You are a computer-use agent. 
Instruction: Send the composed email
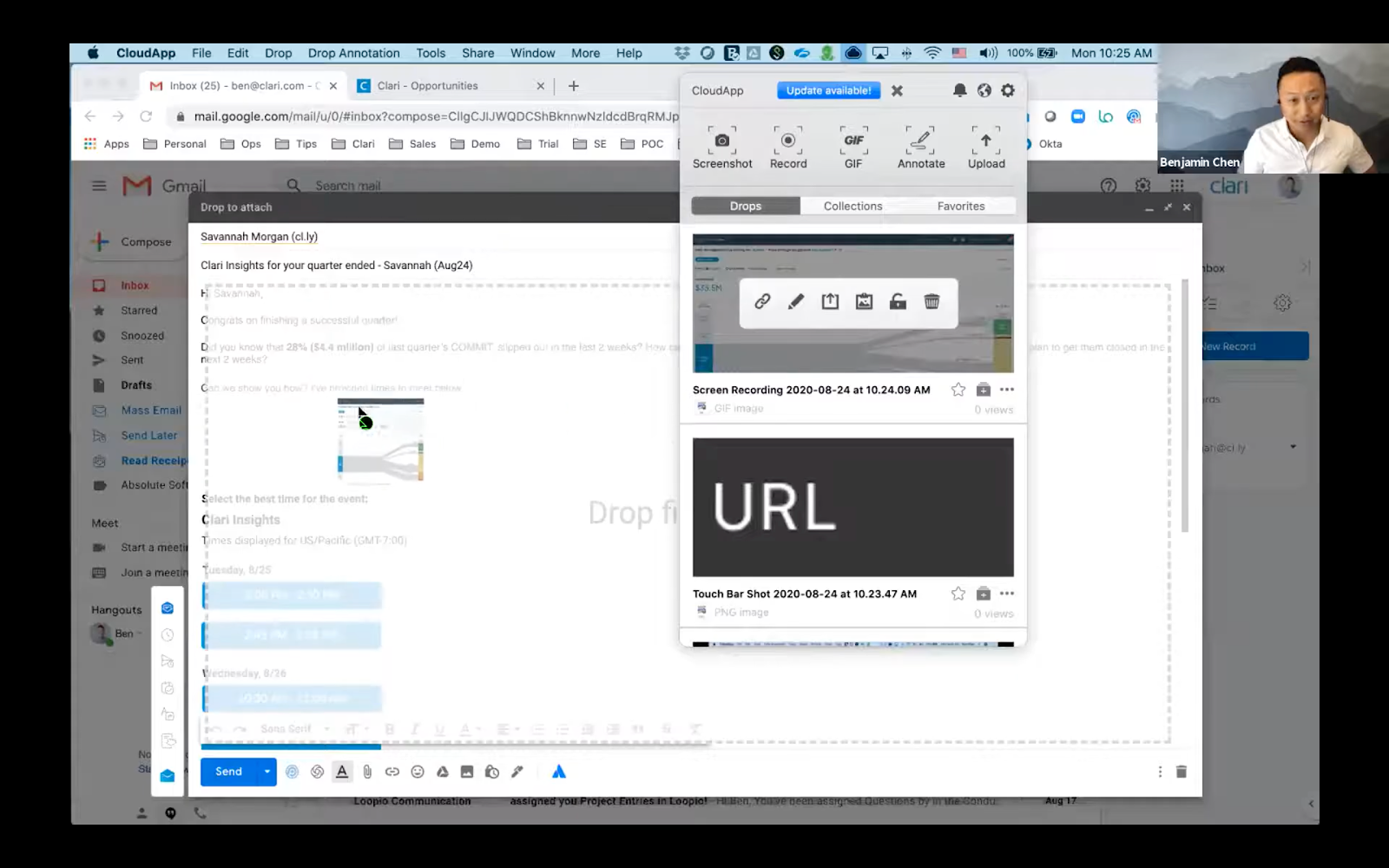[x=229, y=772]
